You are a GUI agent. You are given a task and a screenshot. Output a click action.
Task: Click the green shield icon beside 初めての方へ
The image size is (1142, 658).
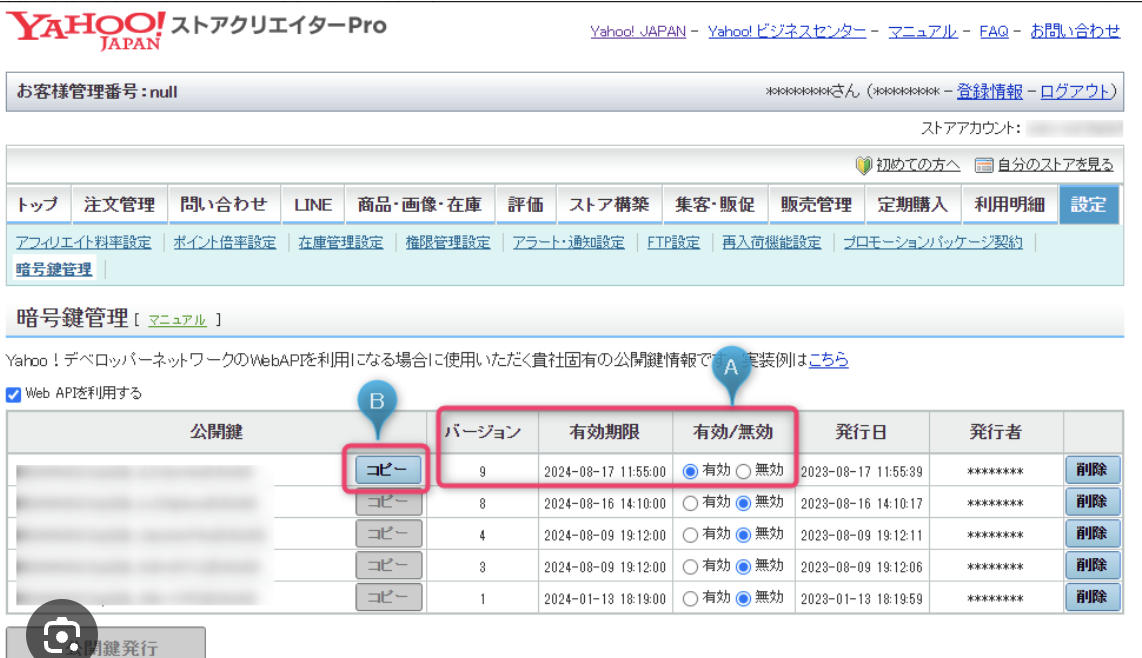point(864,165)
